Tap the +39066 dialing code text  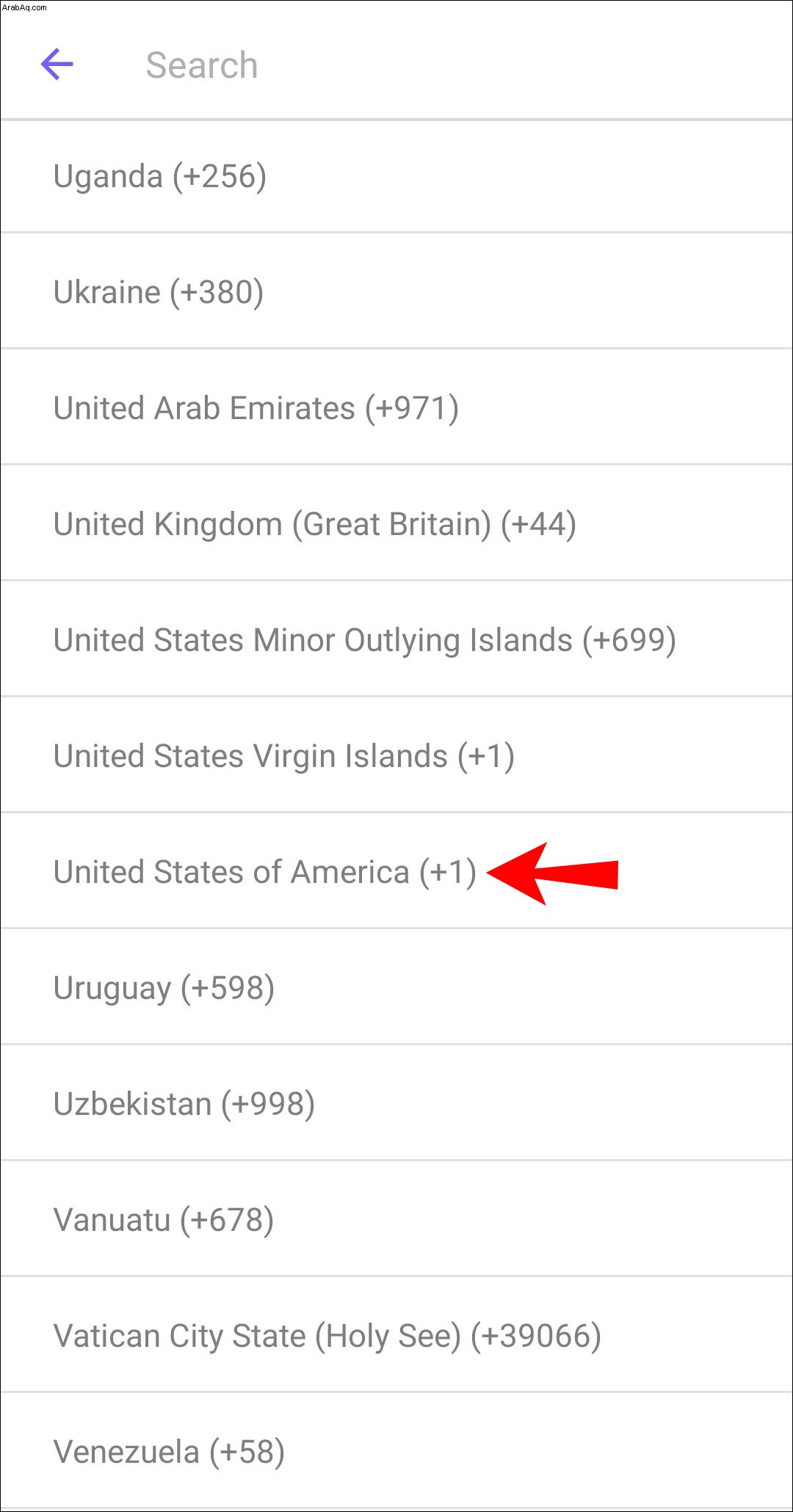(x=536, y=1337)
